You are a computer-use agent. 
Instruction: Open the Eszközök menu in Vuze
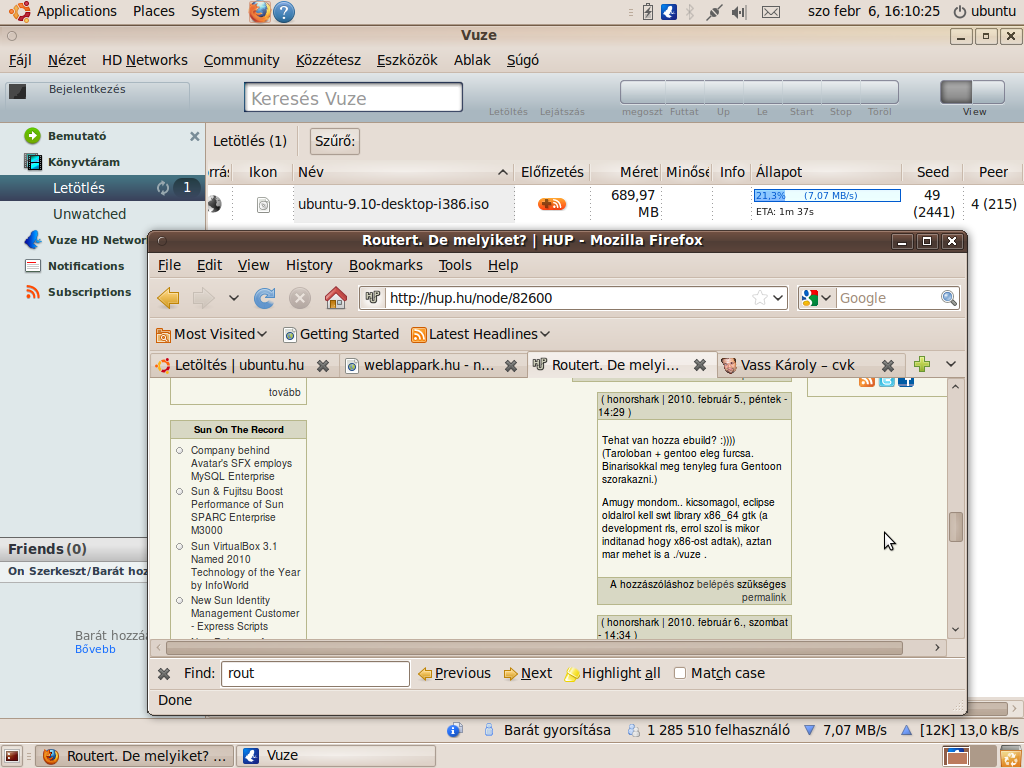point(407,60)
